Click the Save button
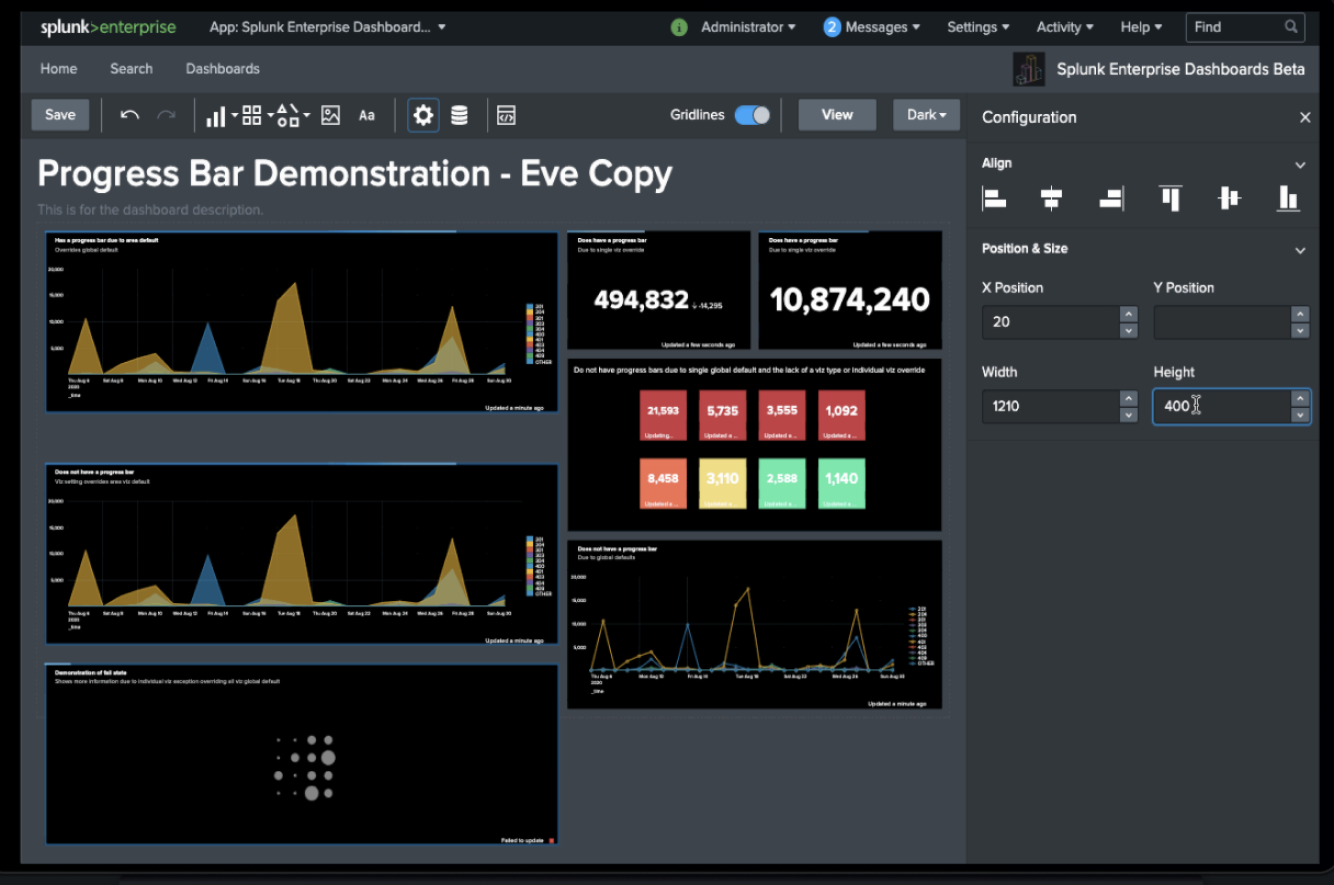Screen dimensions: 1334x885 [x=60, y=115]
